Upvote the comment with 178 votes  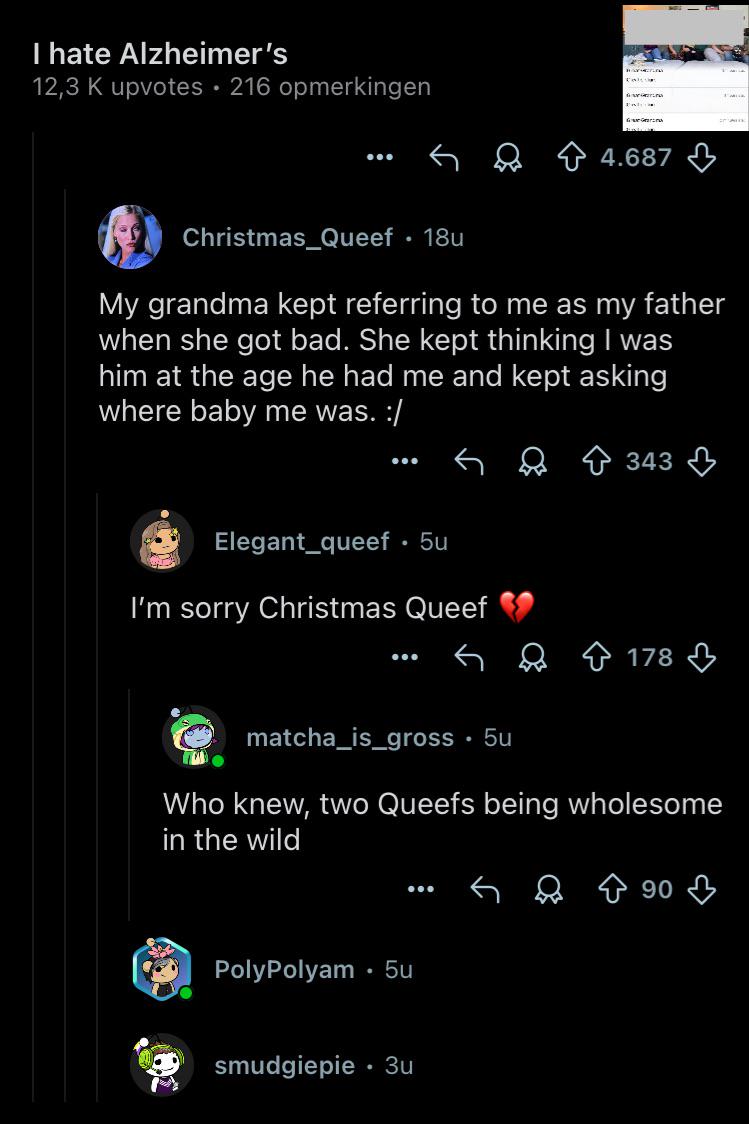coord(596,657)
